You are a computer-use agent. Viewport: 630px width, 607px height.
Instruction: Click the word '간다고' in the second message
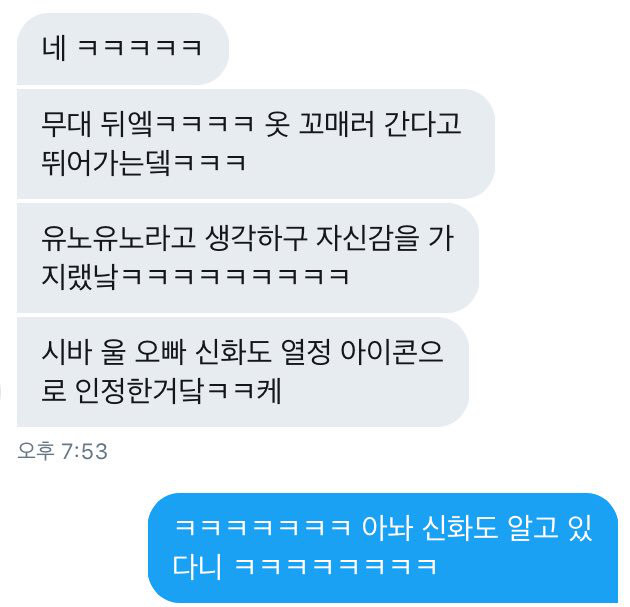point(422,123)
